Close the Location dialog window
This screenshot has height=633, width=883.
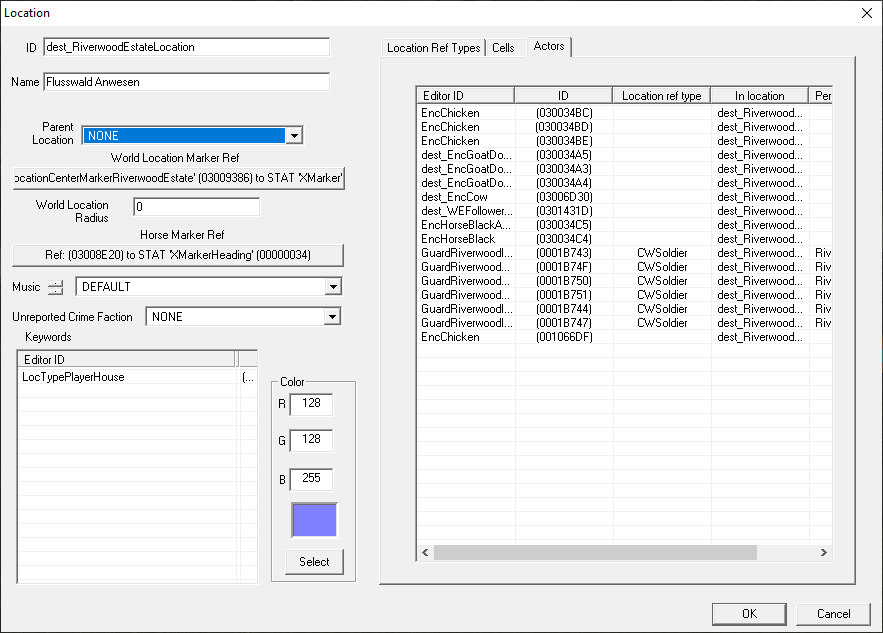[866, 13]
